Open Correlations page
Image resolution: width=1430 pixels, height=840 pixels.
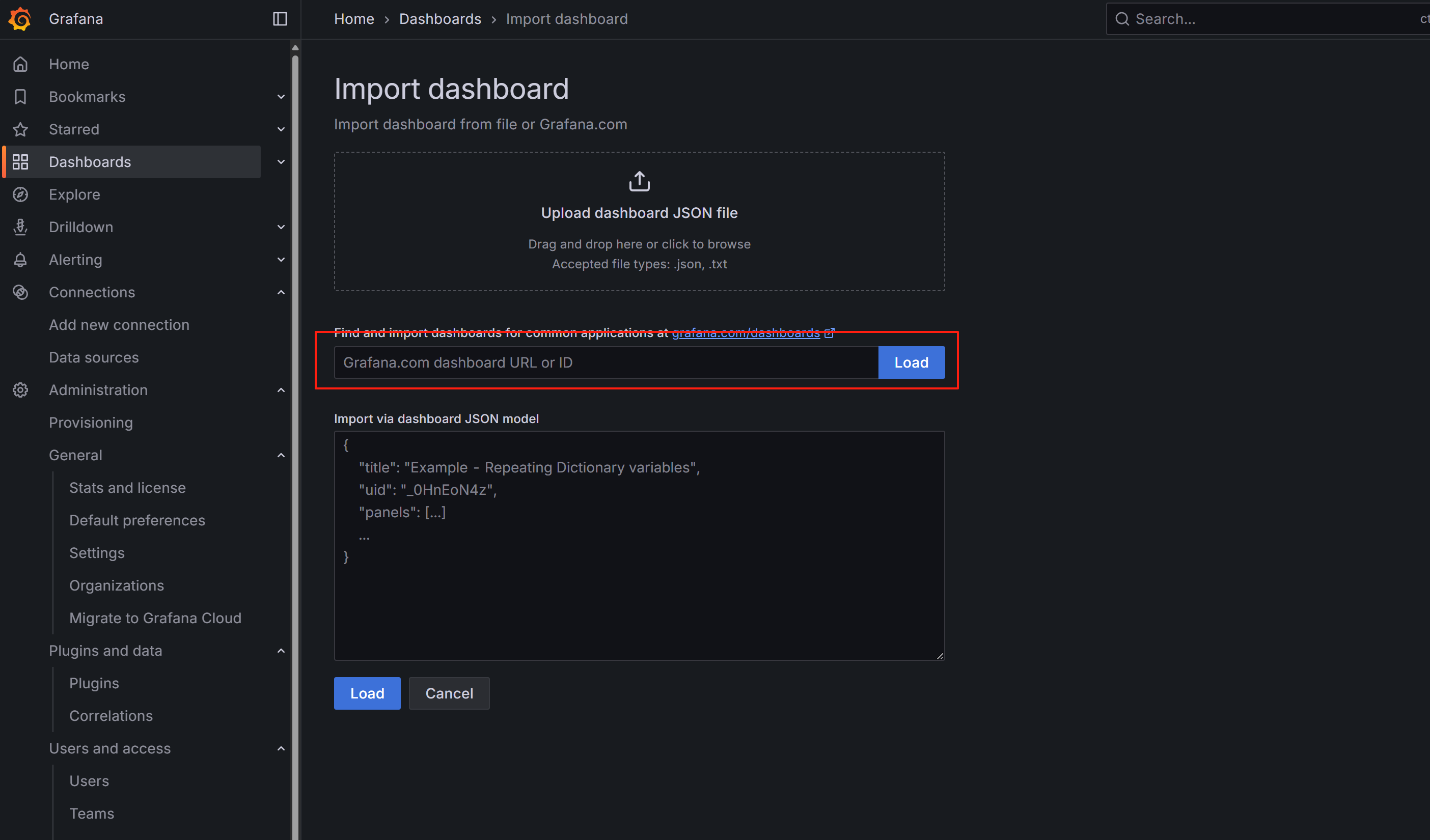click(x=111, y=716)
